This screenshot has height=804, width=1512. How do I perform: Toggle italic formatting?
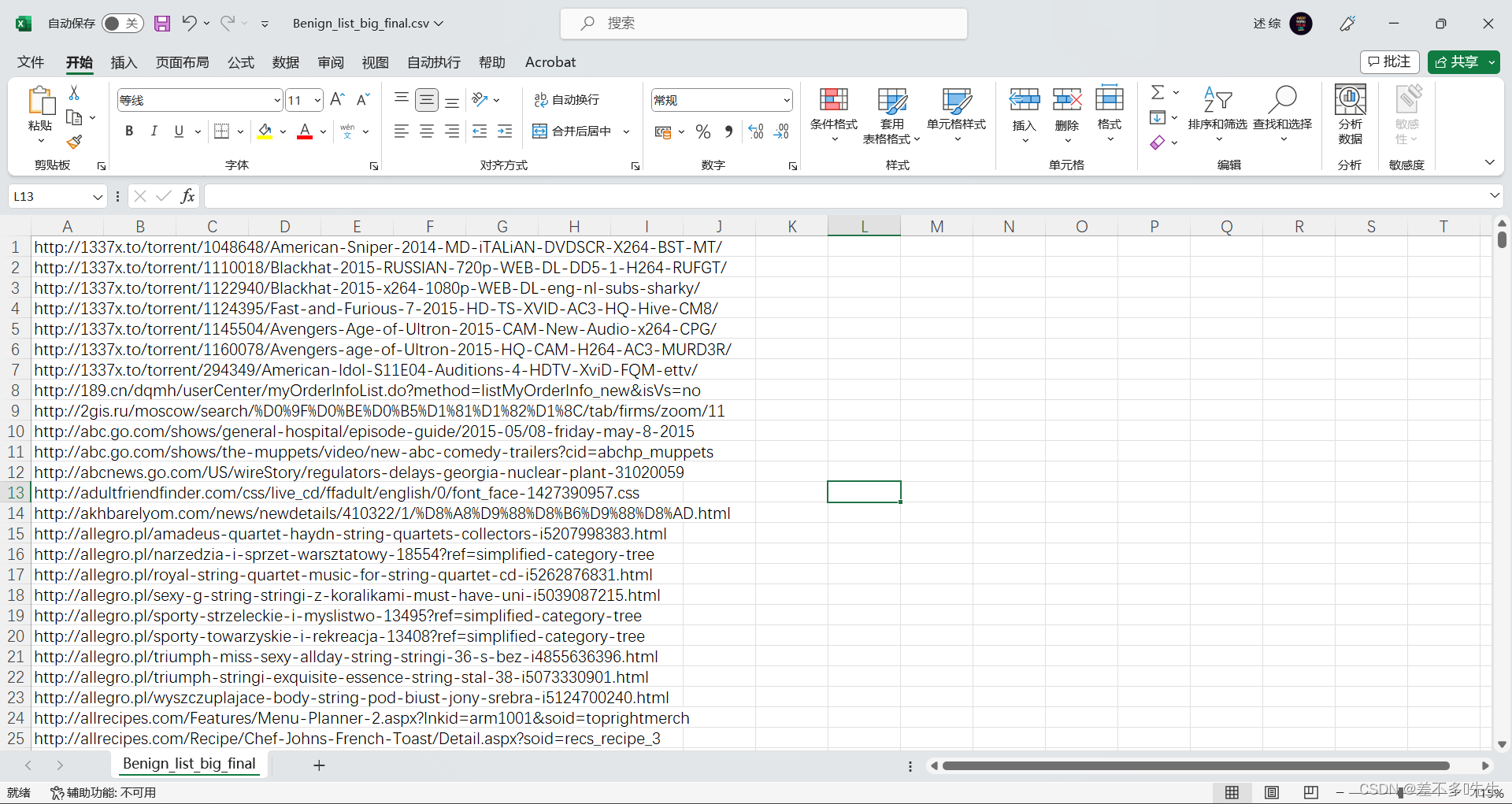coord(154,132)
